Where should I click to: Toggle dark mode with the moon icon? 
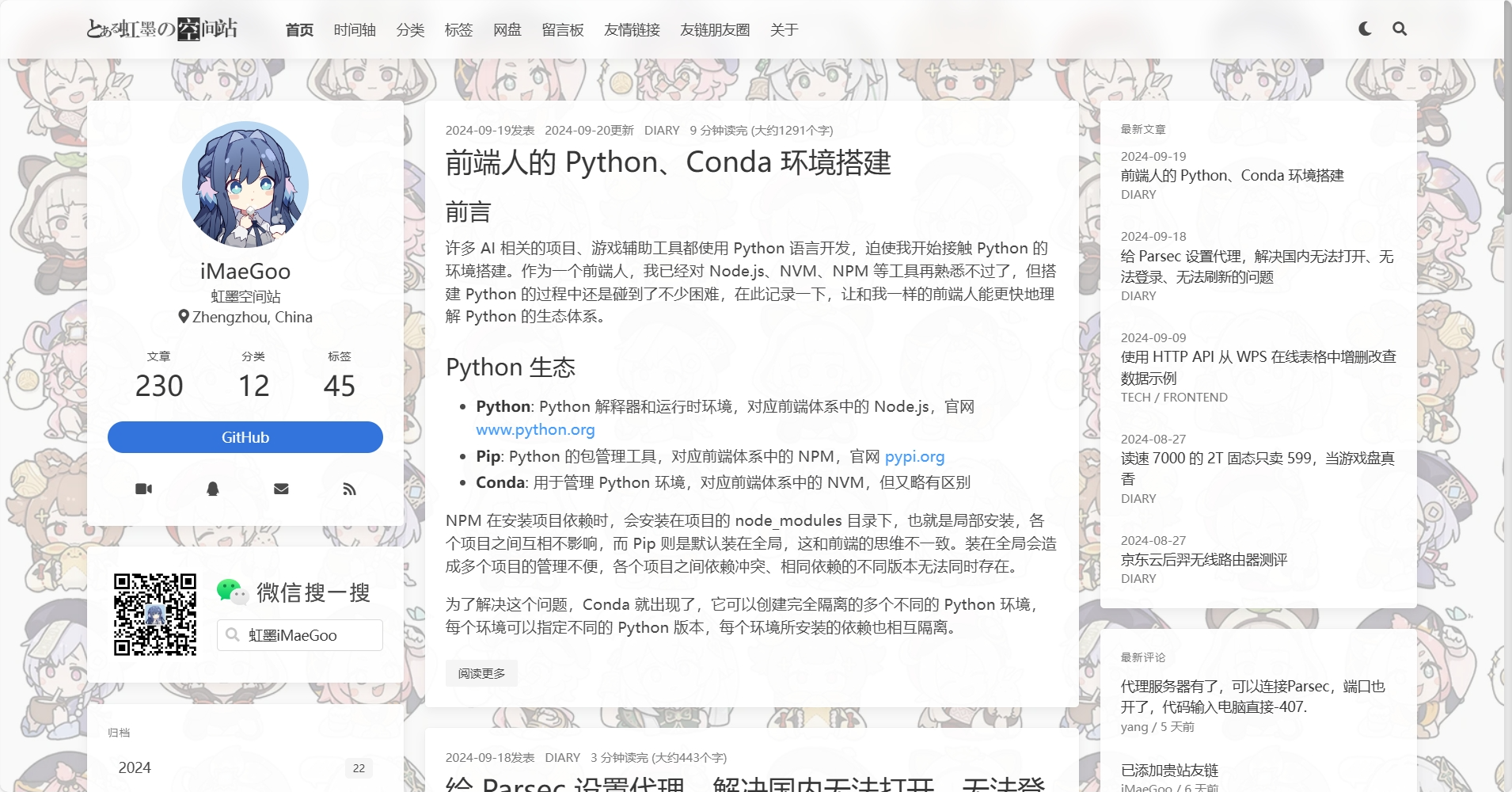click(1363, 29)
